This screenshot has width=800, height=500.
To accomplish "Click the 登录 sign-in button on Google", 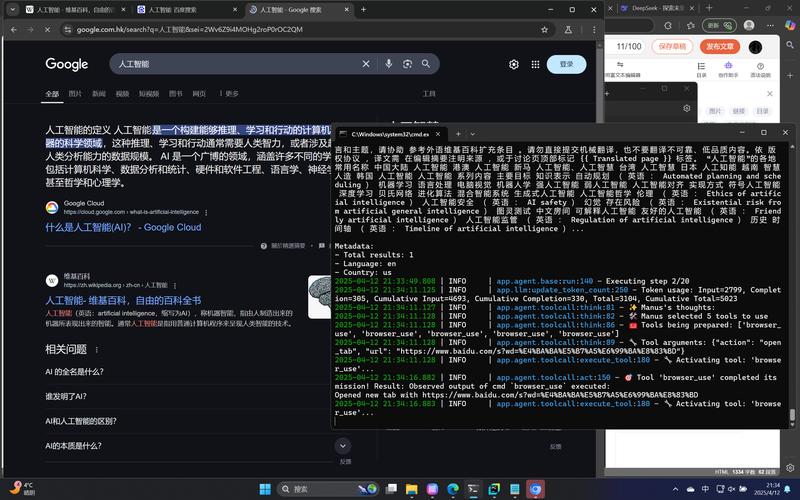I will (x=566, y=64).
